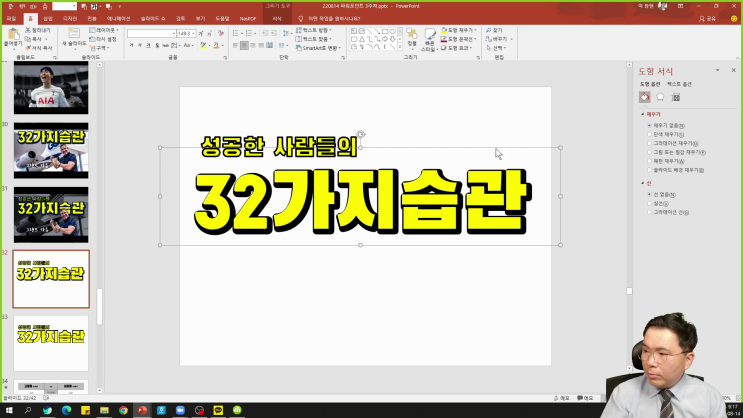The height and width of the screenshot is (418, 743).
Task: Switch to Text Options (텍스트 옵션) tab
Action: (679, 84)
